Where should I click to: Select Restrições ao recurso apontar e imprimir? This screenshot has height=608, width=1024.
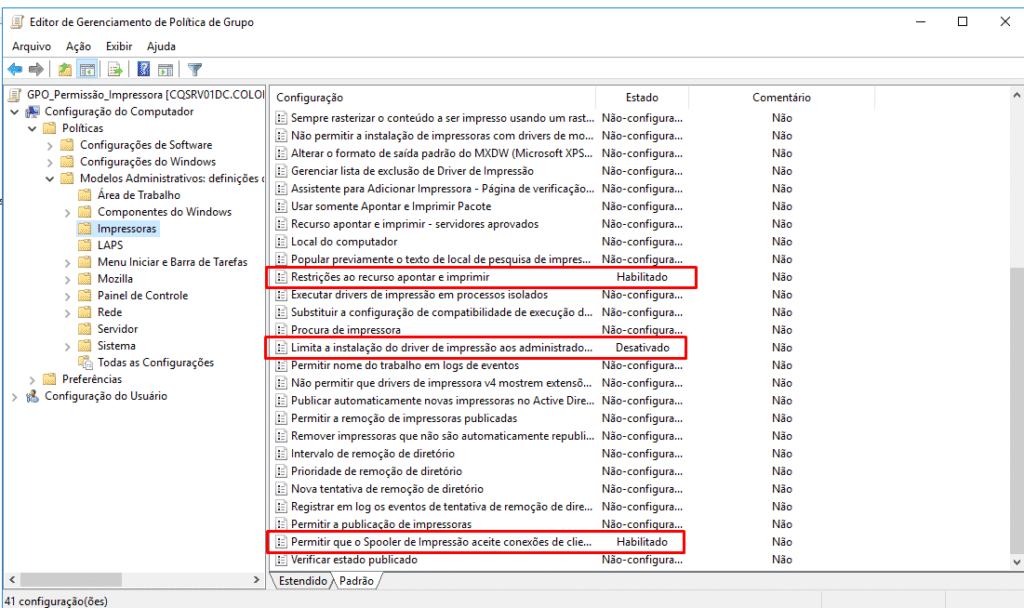(390, 276)
